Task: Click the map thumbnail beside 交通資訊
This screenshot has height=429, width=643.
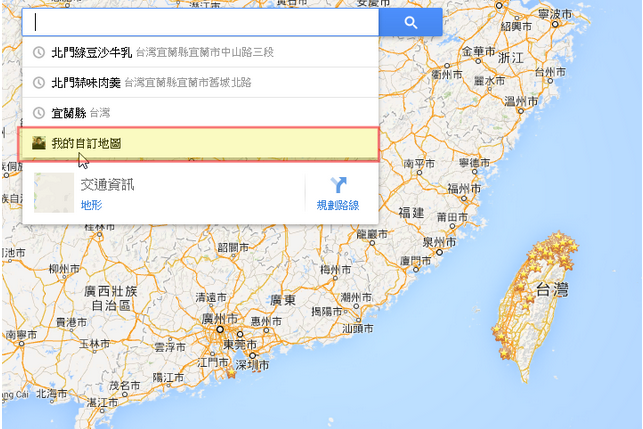Action: (x=53, y=192)
